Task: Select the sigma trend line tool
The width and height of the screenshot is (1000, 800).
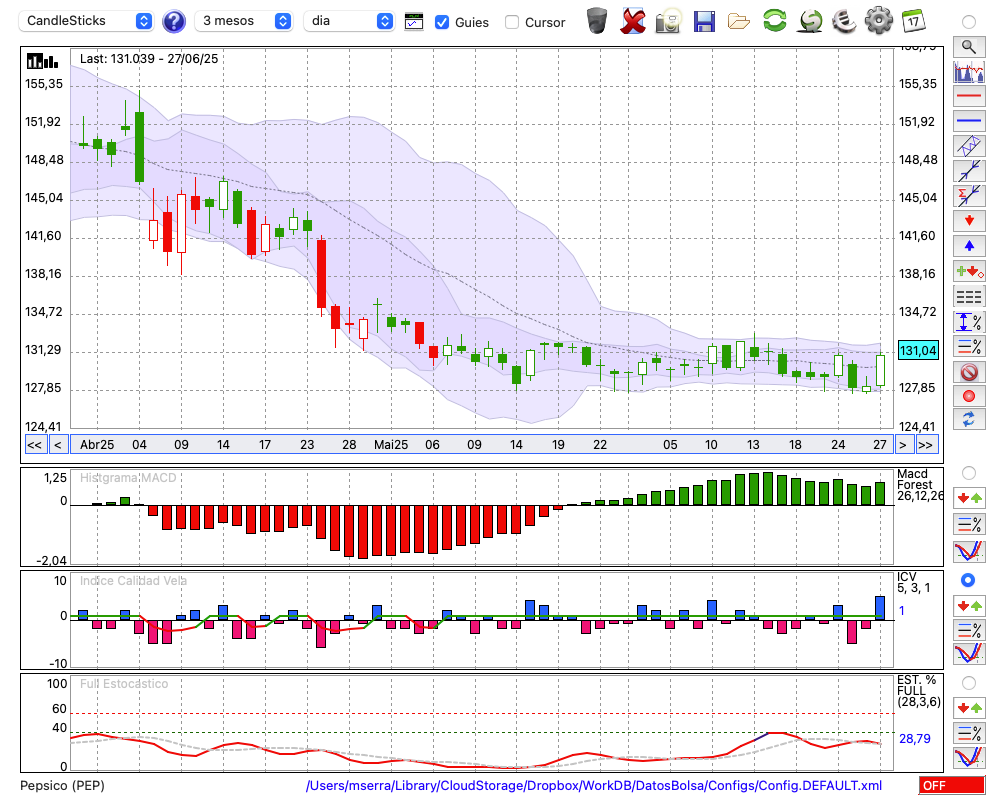Action: click(969, 196)
